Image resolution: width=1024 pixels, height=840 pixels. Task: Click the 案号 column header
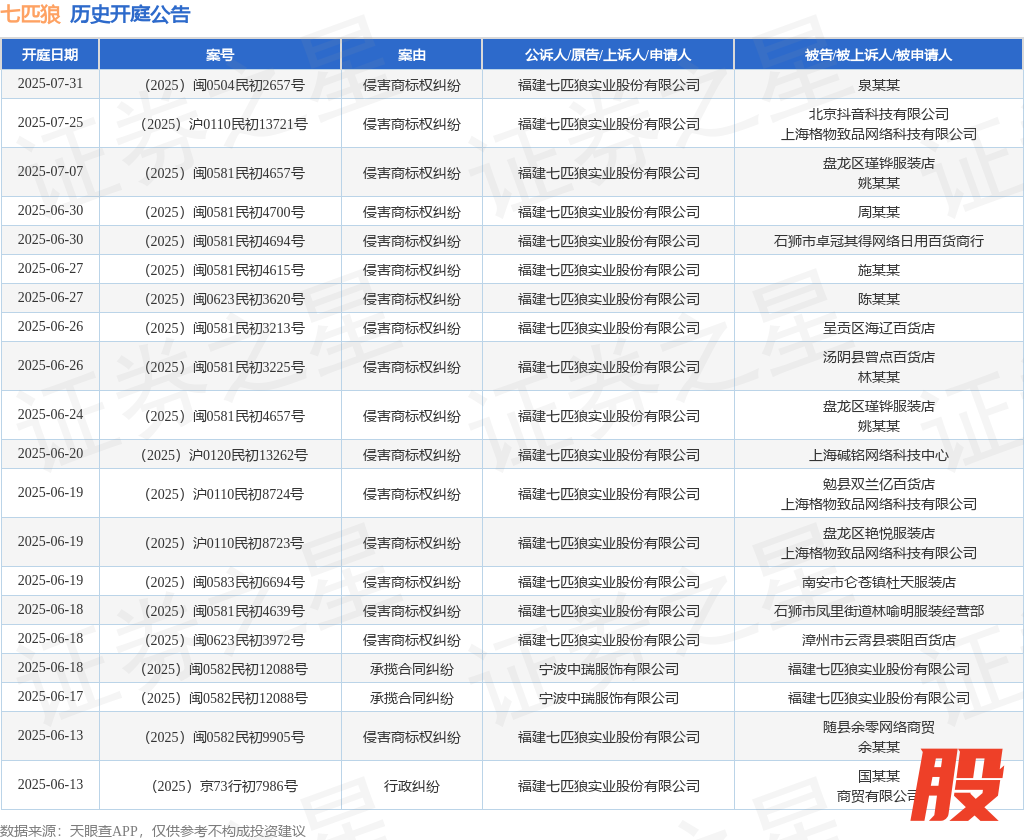pos(220,55)
